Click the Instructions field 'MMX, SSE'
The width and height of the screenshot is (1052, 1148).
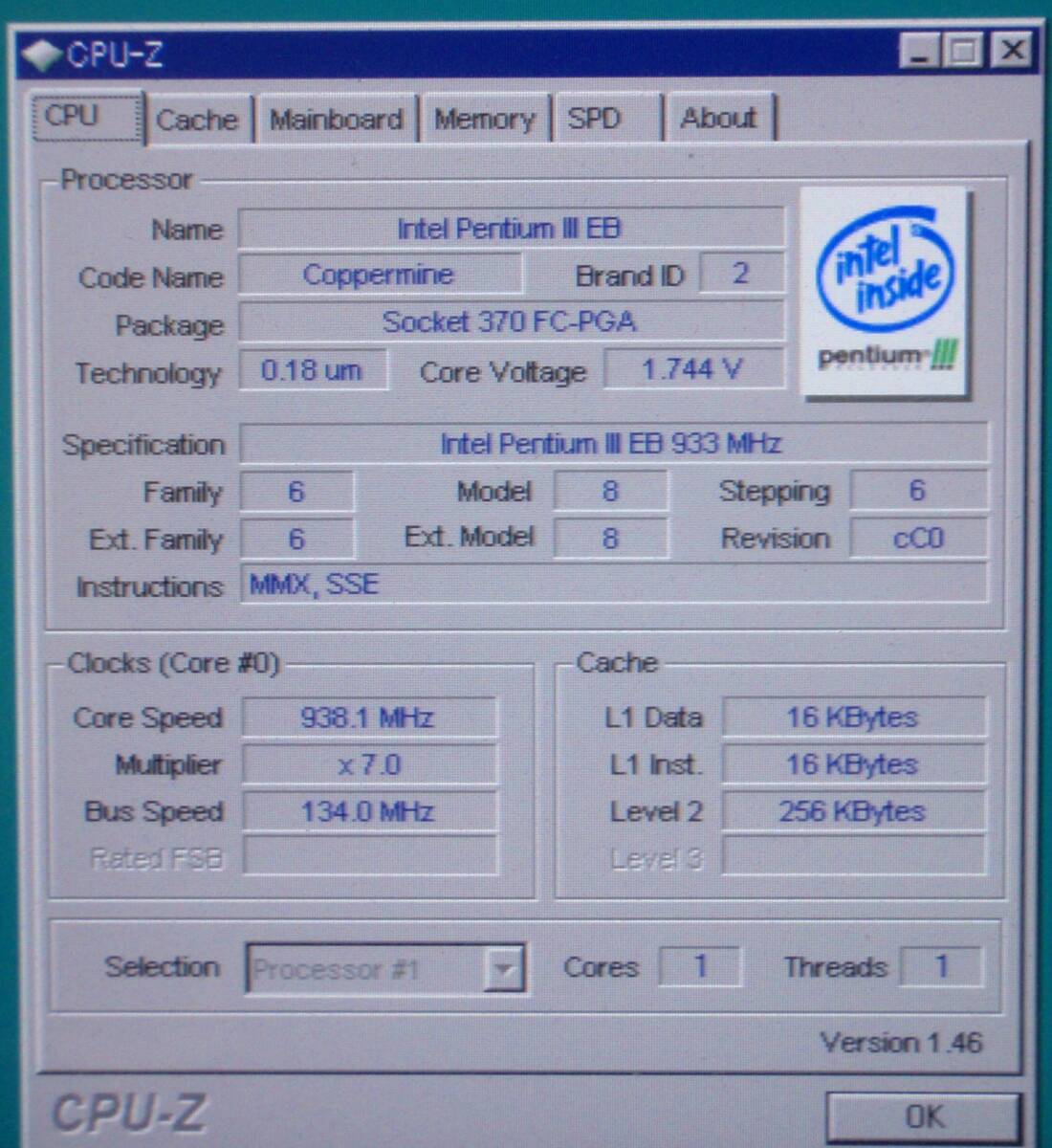click(x=613, y=584)
